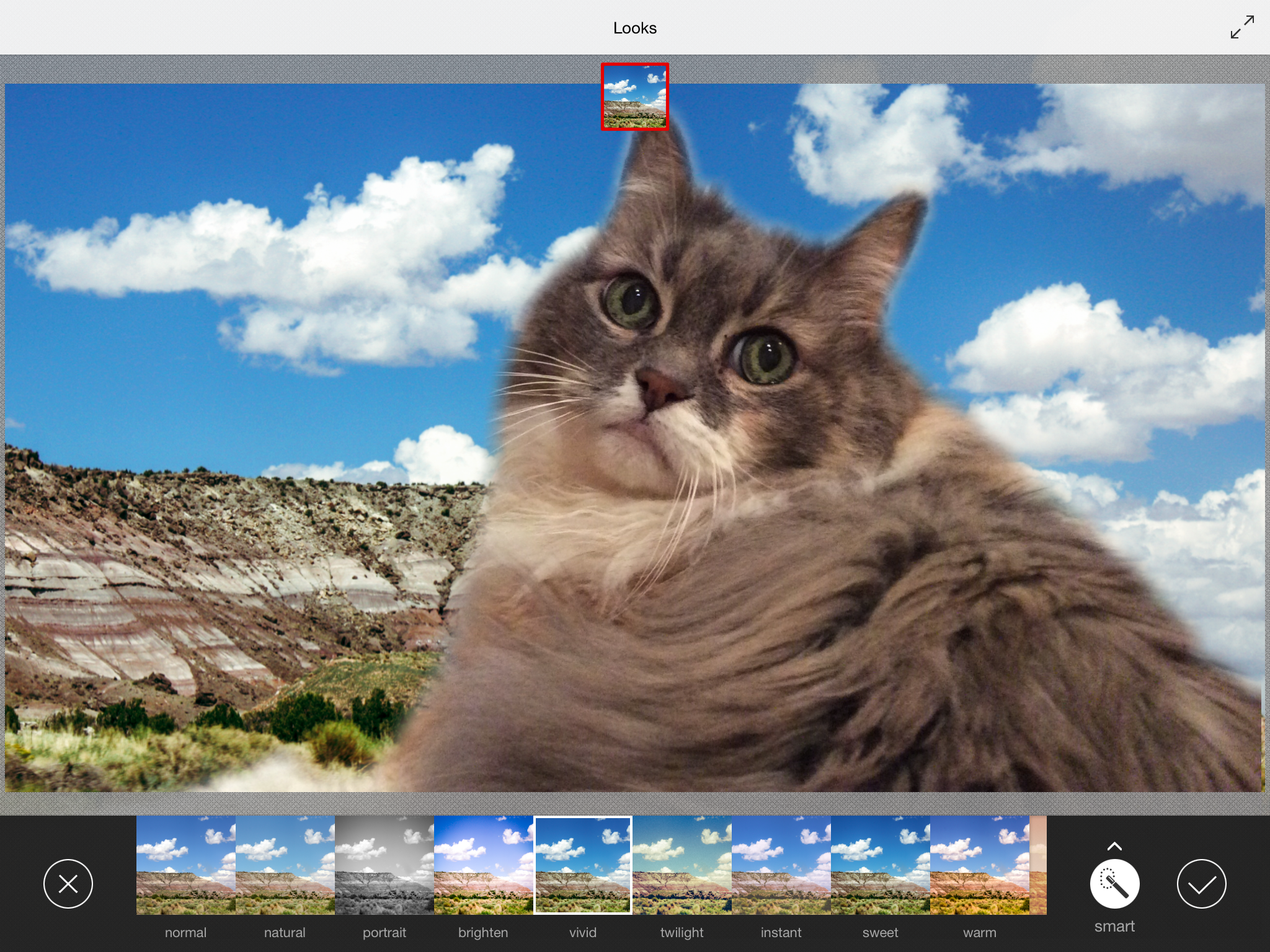Tap the 'Looks' title text
The height and width of the screenshot is (952, 1270).
coord(635,28)
